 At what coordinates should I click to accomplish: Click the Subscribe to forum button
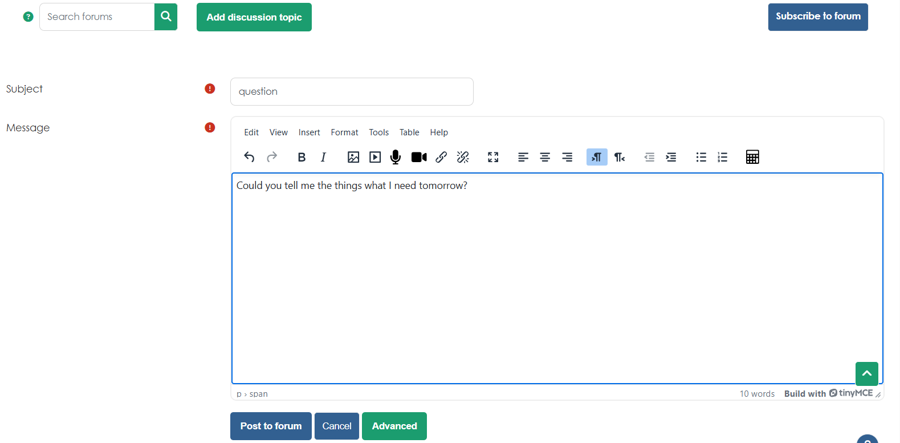click(x=818, y=17)
